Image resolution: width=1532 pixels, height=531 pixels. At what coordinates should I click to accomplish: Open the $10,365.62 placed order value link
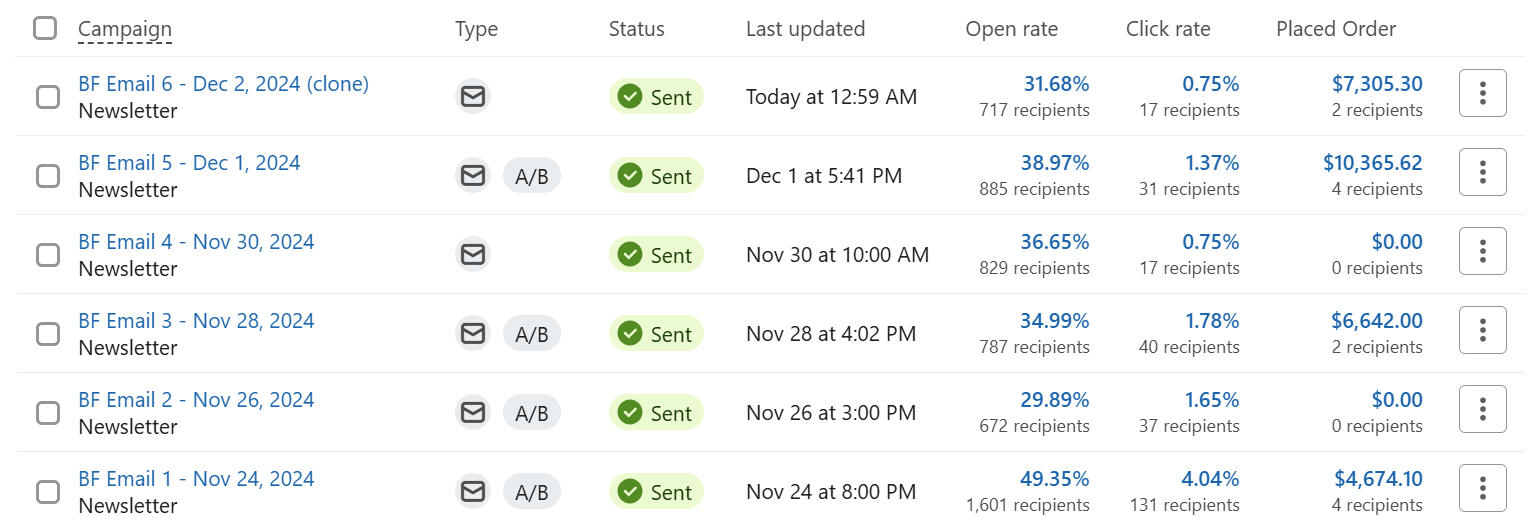[1372, 163]
